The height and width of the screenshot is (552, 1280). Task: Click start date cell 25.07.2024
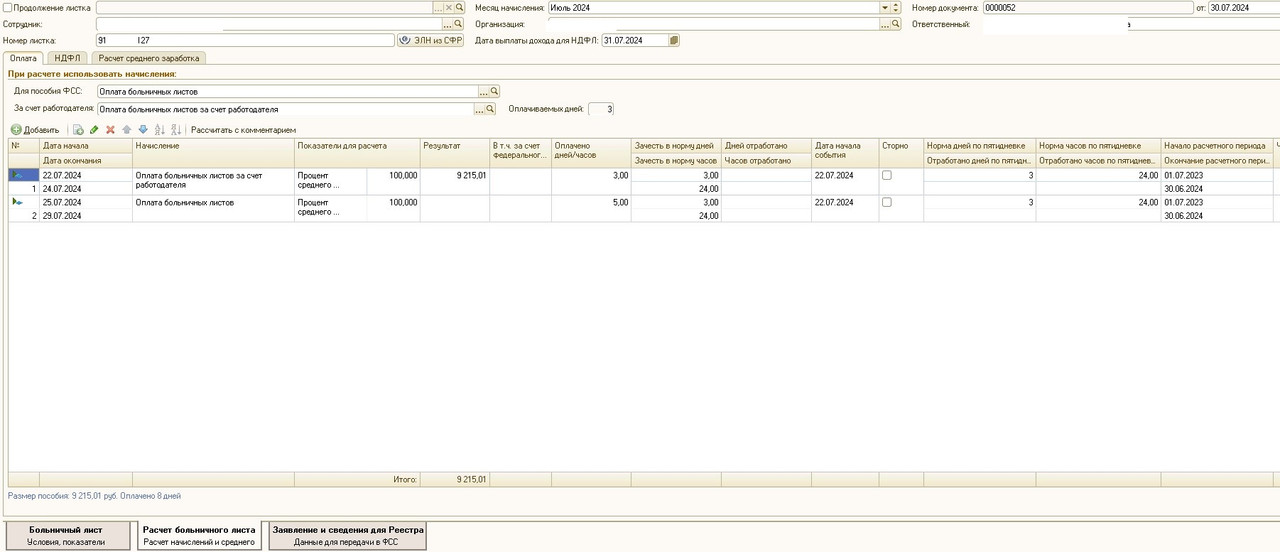click(x=86, y=202)
